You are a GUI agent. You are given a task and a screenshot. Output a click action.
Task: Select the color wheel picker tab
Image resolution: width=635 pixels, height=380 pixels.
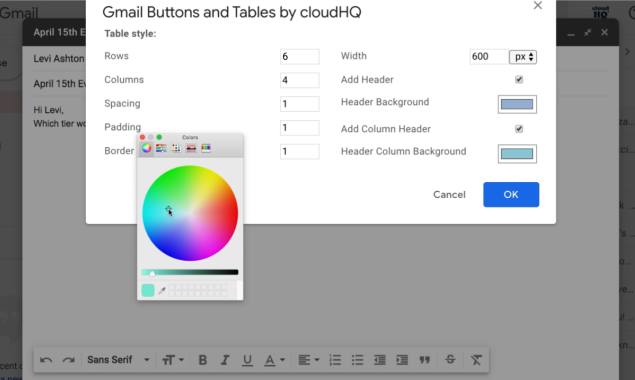147,148
